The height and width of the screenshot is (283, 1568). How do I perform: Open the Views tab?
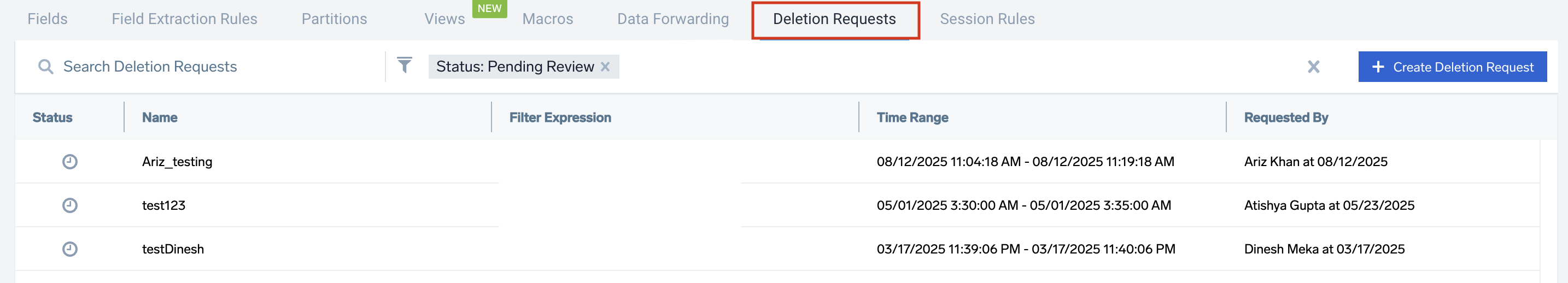[x=444, y=19]
